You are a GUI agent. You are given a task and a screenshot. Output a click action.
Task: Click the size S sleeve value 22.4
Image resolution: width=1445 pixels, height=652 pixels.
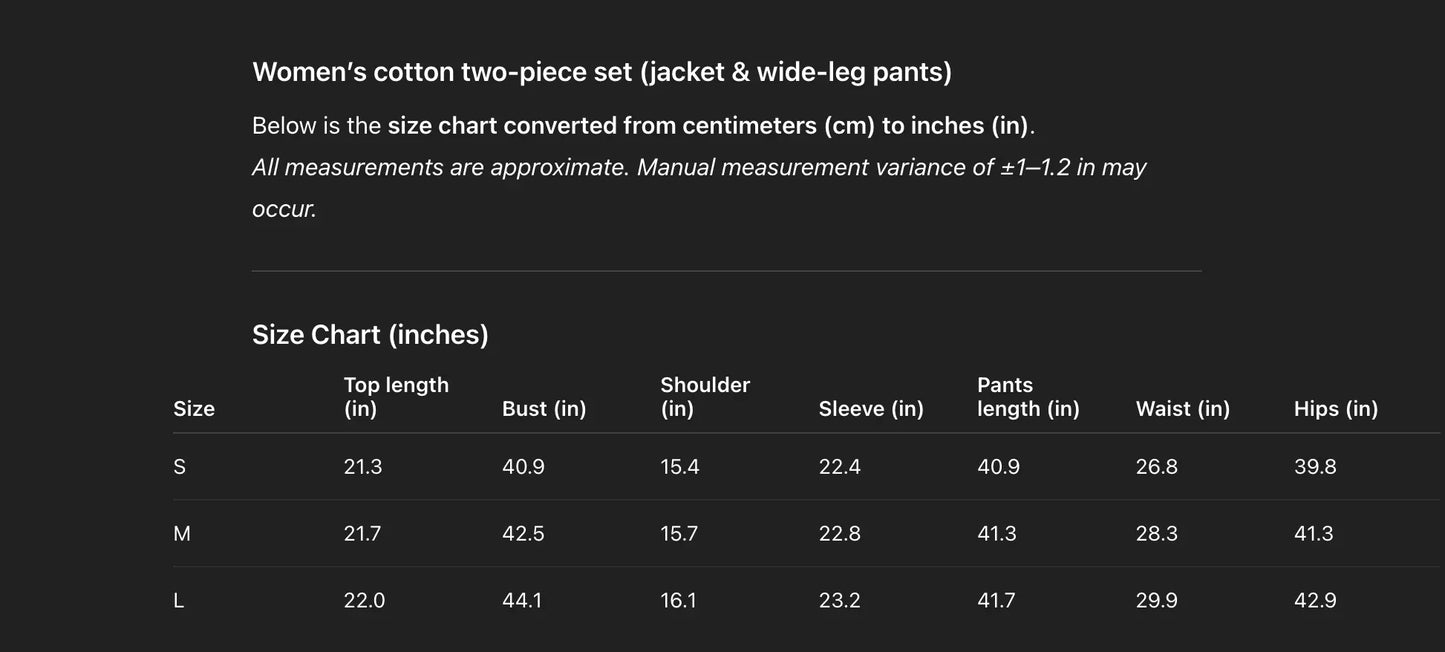tap(840, 467)
